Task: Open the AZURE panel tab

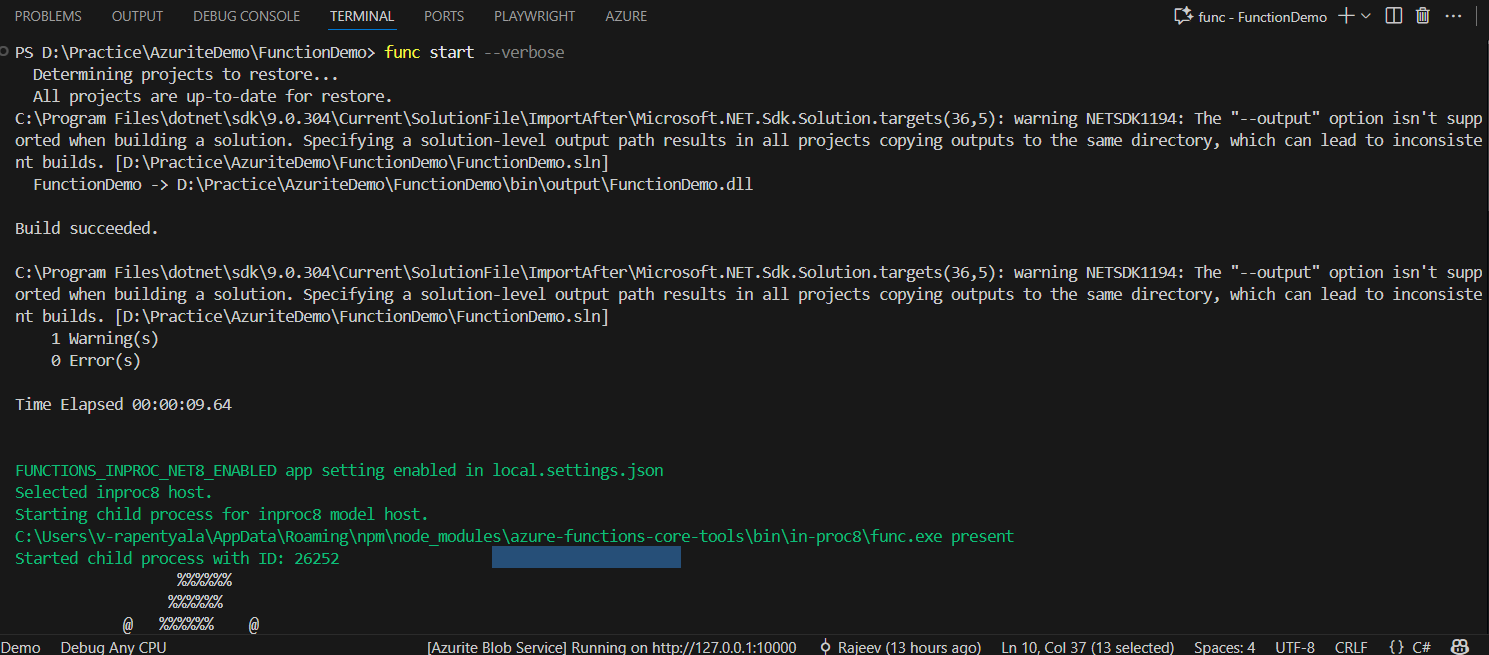Action: click(x=626, y=15)
